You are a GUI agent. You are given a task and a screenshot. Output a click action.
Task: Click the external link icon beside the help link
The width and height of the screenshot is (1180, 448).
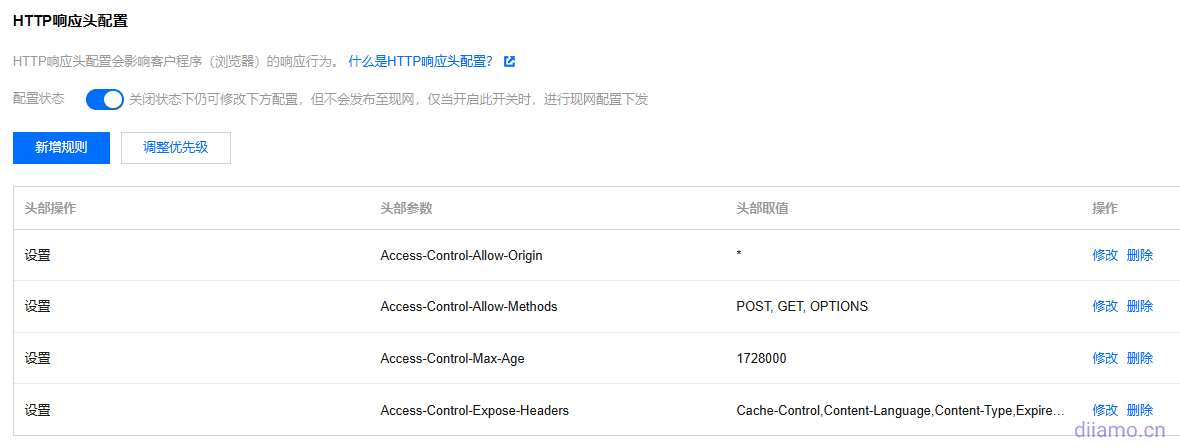pyautogui.click(x=510, y=62)
